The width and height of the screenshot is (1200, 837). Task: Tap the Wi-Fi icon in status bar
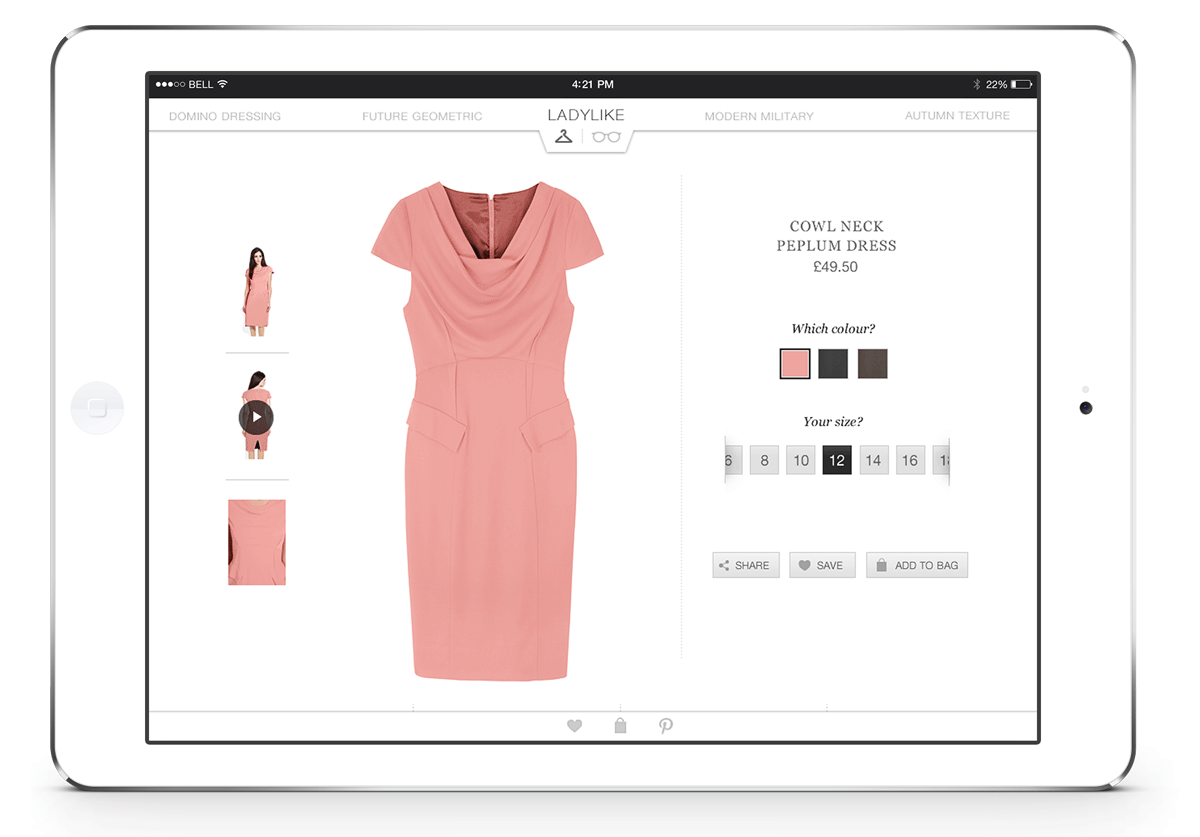pos(222,84)
